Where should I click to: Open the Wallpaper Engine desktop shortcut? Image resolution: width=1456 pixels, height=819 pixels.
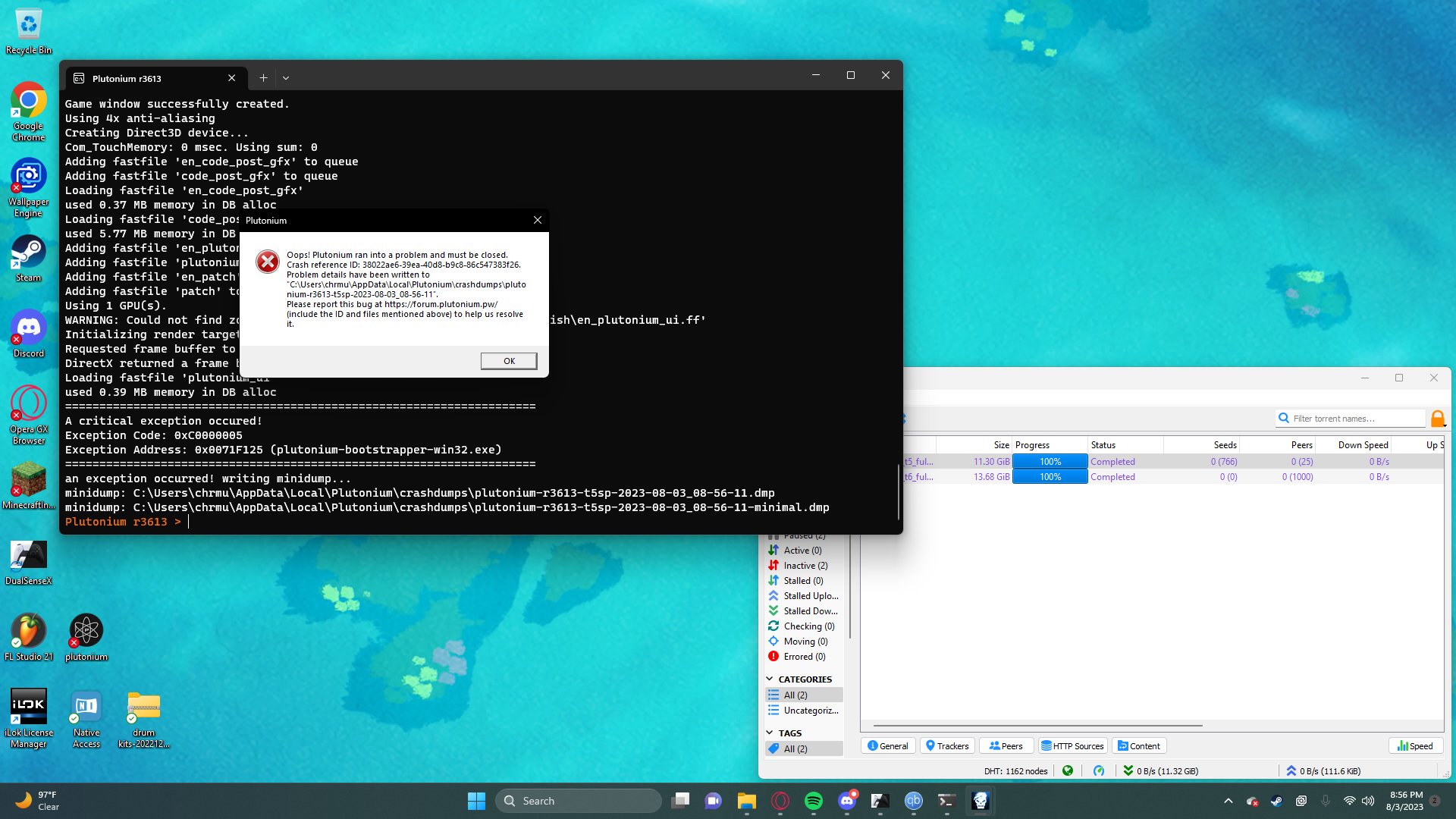point(28,188)
